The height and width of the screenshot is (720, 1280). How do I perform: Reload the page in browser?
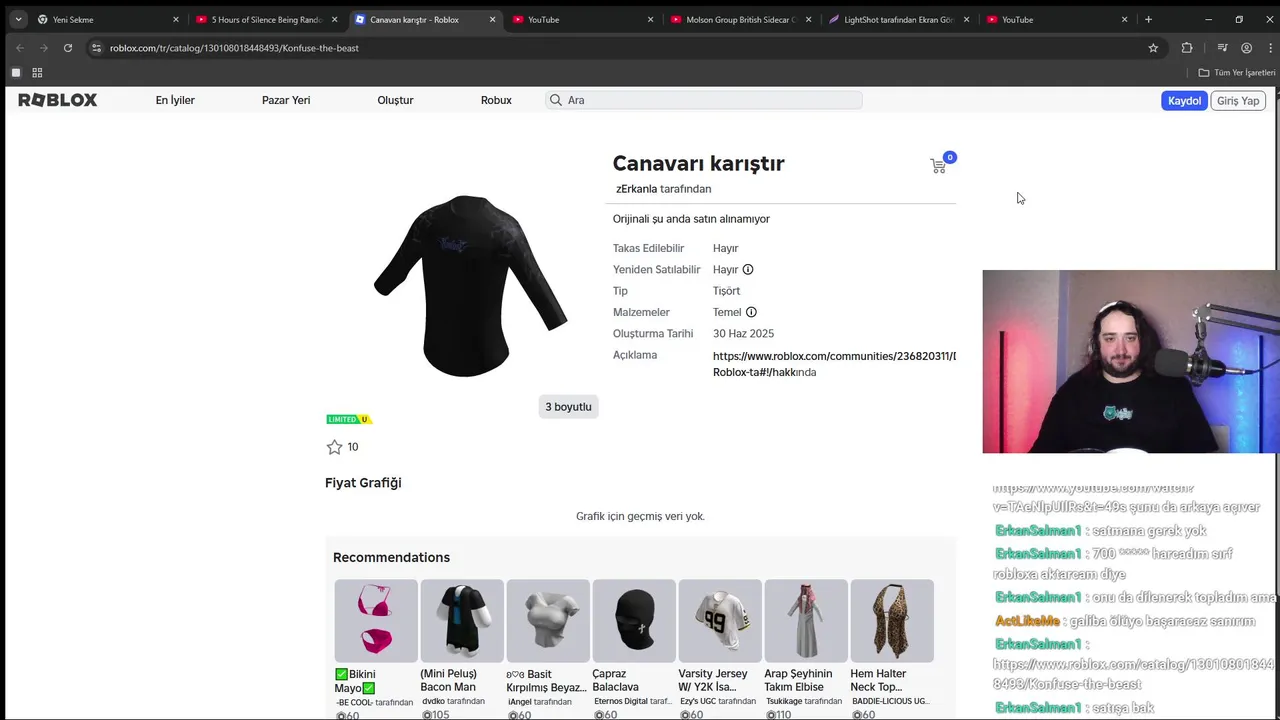(x=68, y=48)
